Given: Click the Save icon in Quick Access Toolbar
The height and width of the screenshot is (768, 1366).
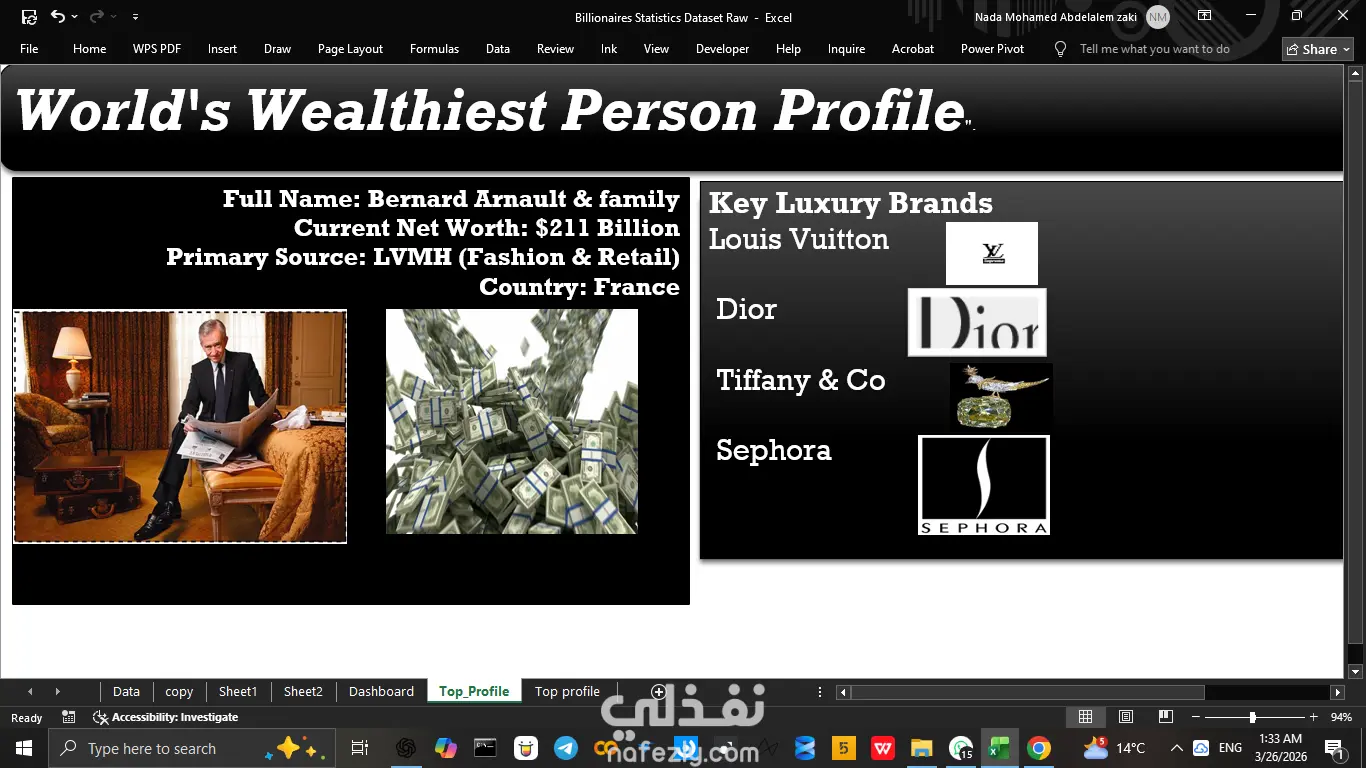Looking at the screenshot, I should 29,17.
